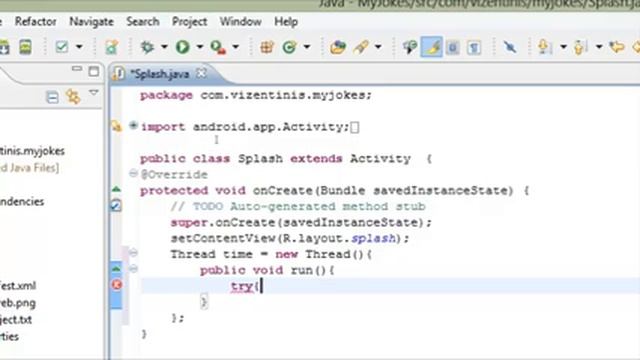Image resolution: width=640 pixels, height=360 pixels.
Task: Open the External Tools dropdown arrow
Action: 236,47
